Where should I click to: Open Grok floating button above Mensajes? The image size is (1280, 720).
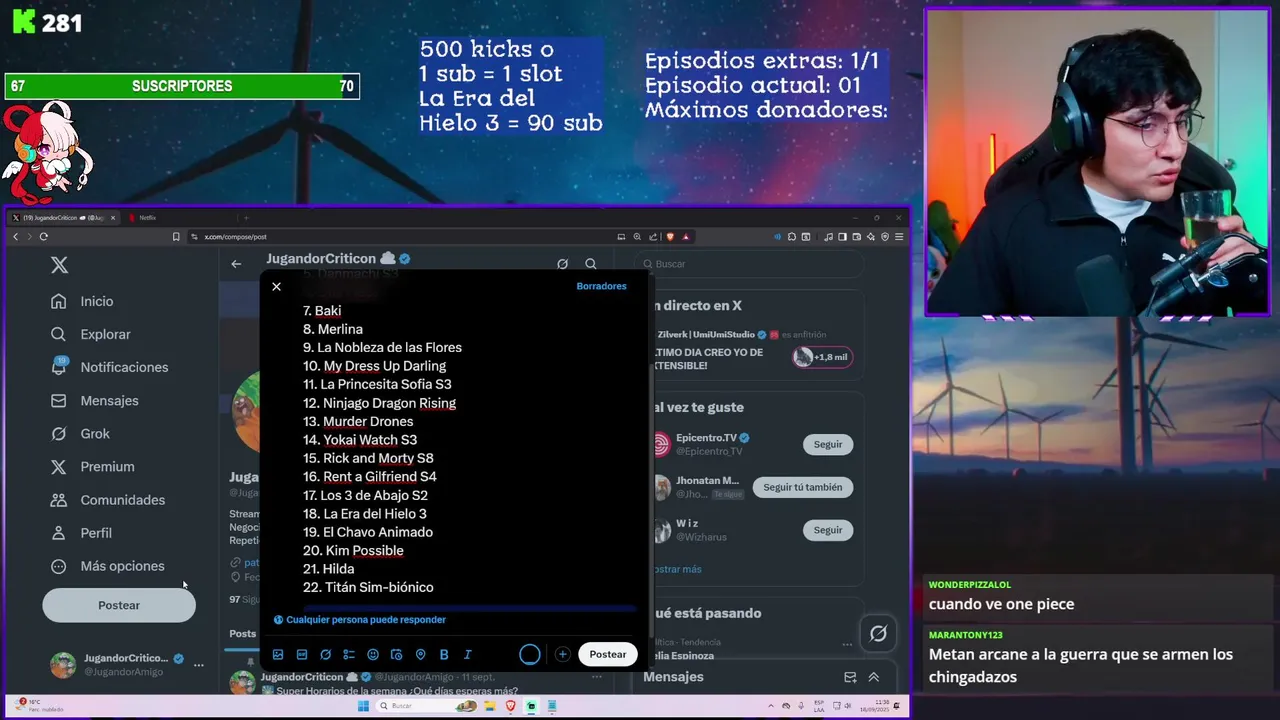click(x=878, y=633)
